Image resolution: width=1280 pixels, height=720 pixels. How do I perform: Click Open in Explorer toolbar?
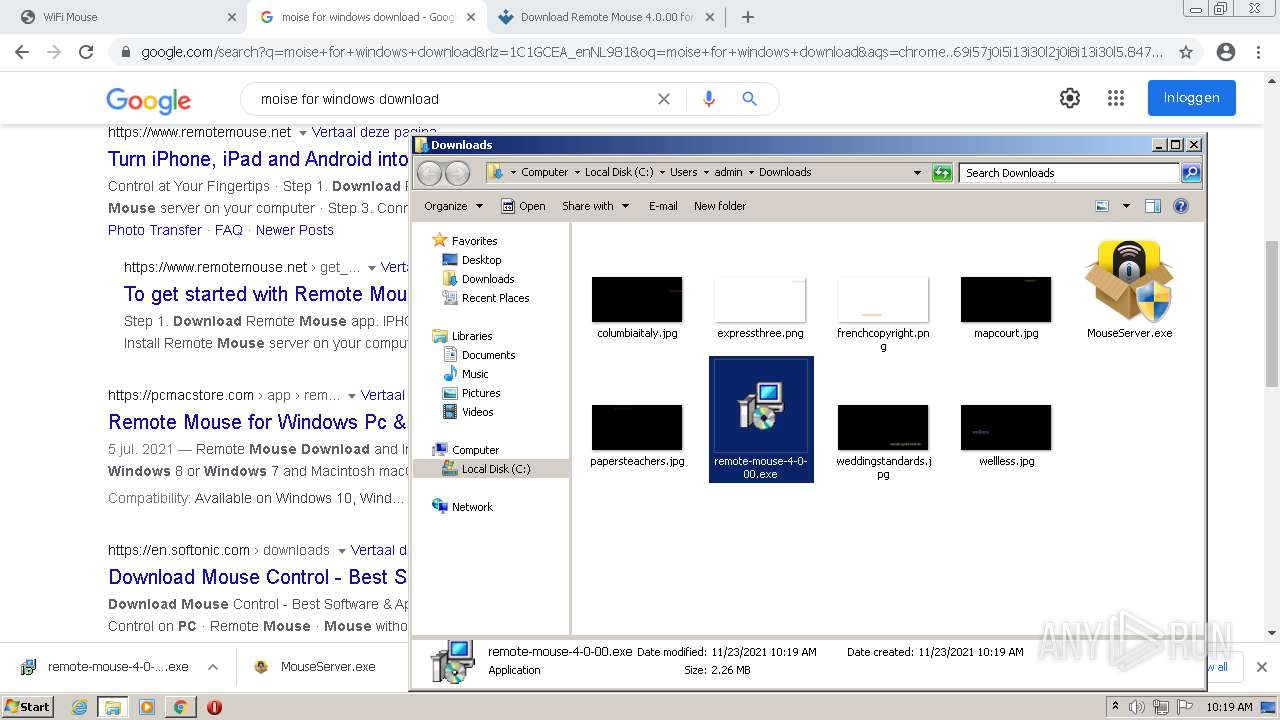(x=523, y=206)
